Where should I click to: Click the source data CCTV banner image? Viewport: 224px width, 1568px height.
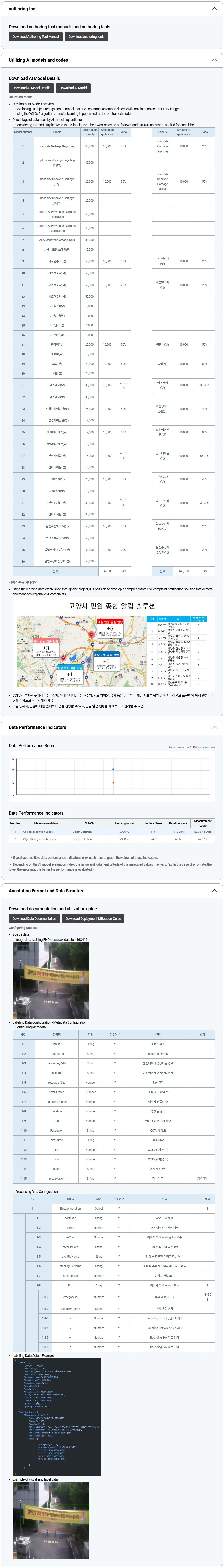(x=51, y=980)
